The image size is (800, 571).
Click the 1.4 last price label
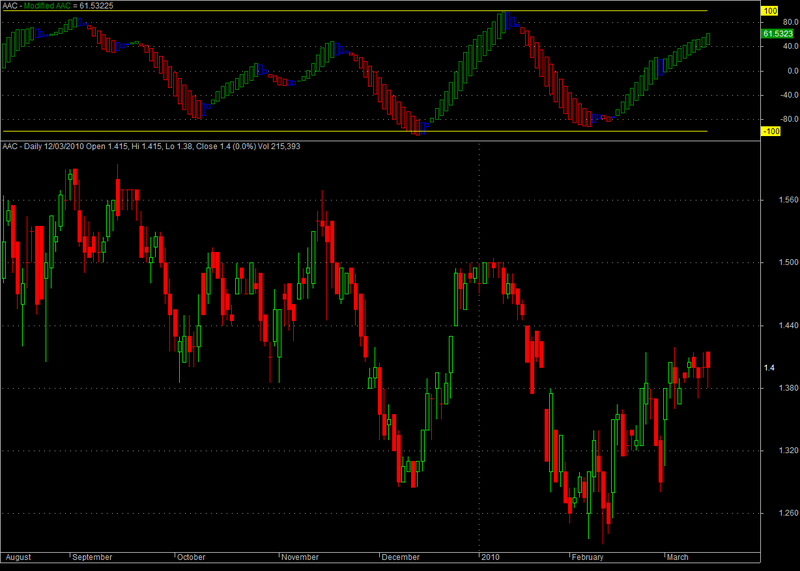[x=769, y=367]
